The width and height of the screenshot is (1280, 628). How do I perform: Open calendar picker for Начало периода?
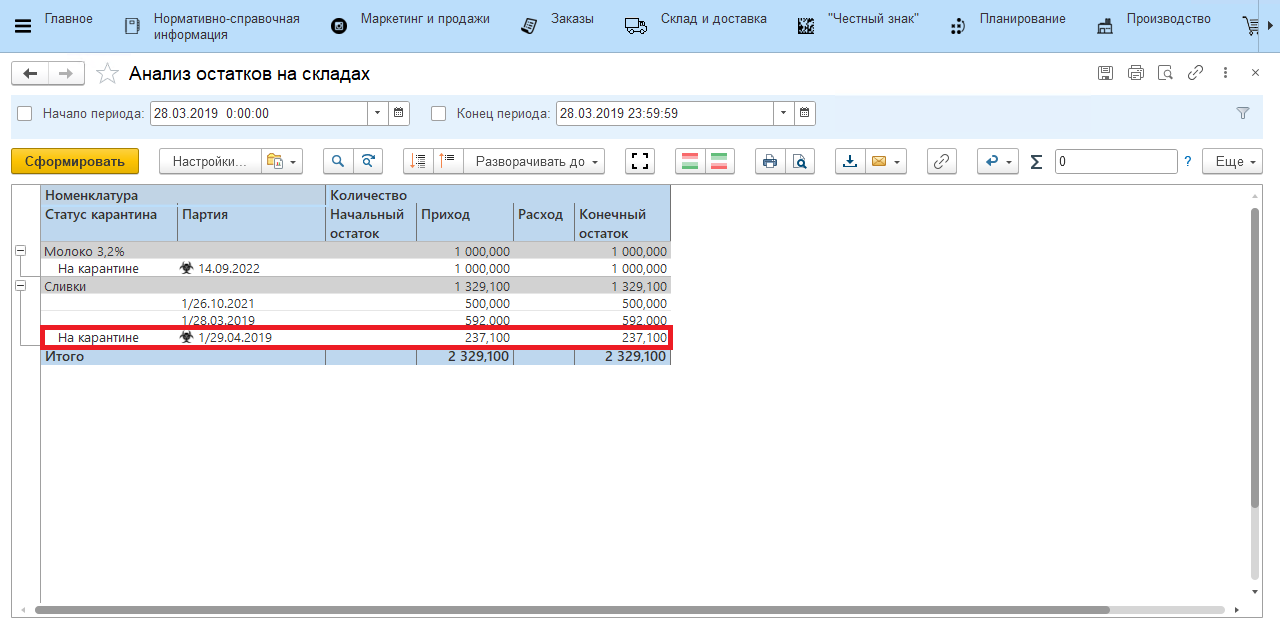tap(399, 113)
